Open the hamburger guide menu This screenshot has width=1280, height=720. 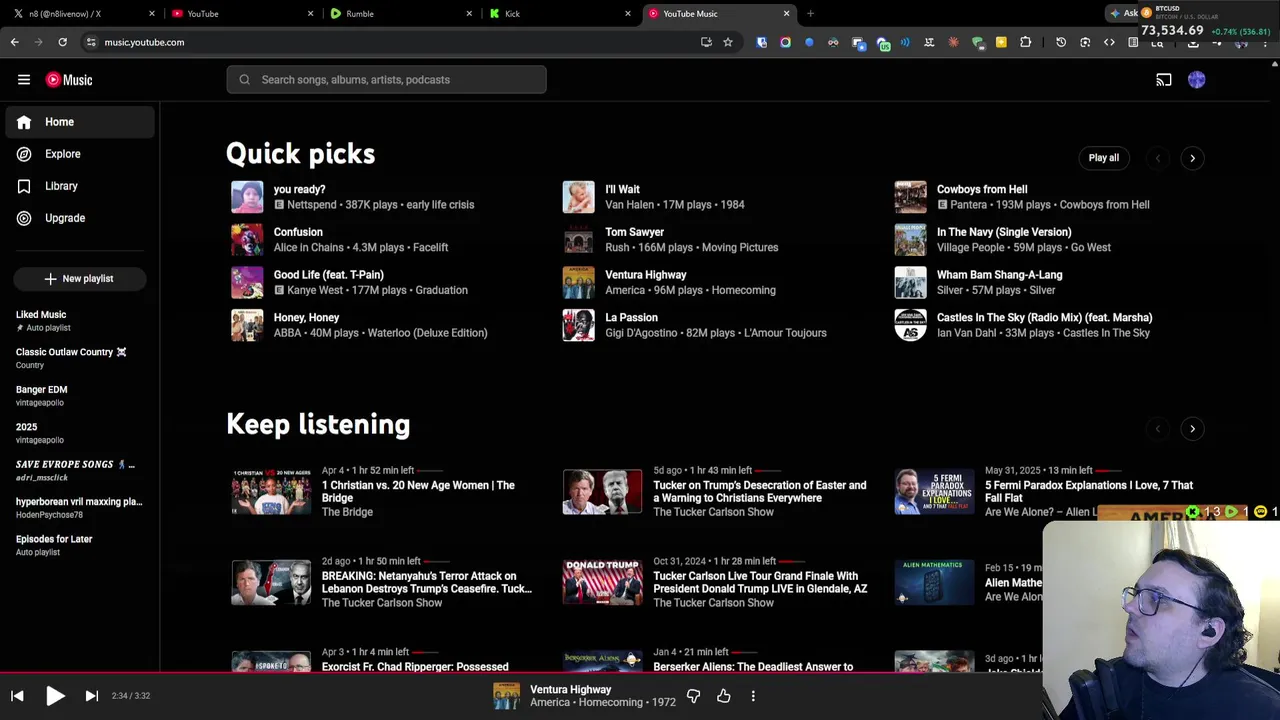pyautogui.click(x=24, y=80)
